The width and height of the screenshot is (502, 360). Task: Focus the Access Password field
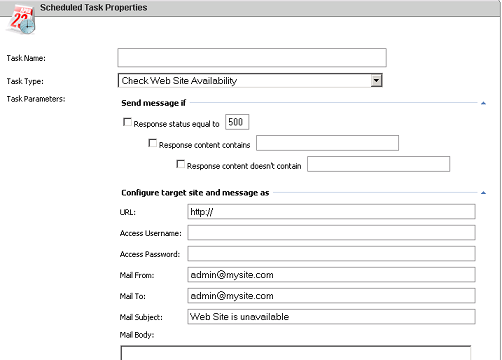pyautogui.click(x=331, y=254)
